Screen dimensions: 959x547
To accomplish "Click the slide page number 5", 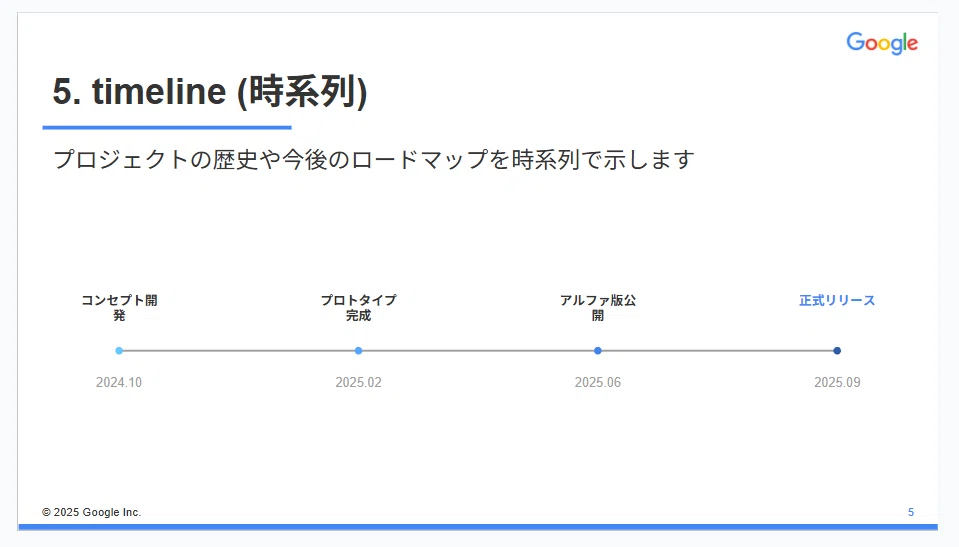I will point(911,512).
